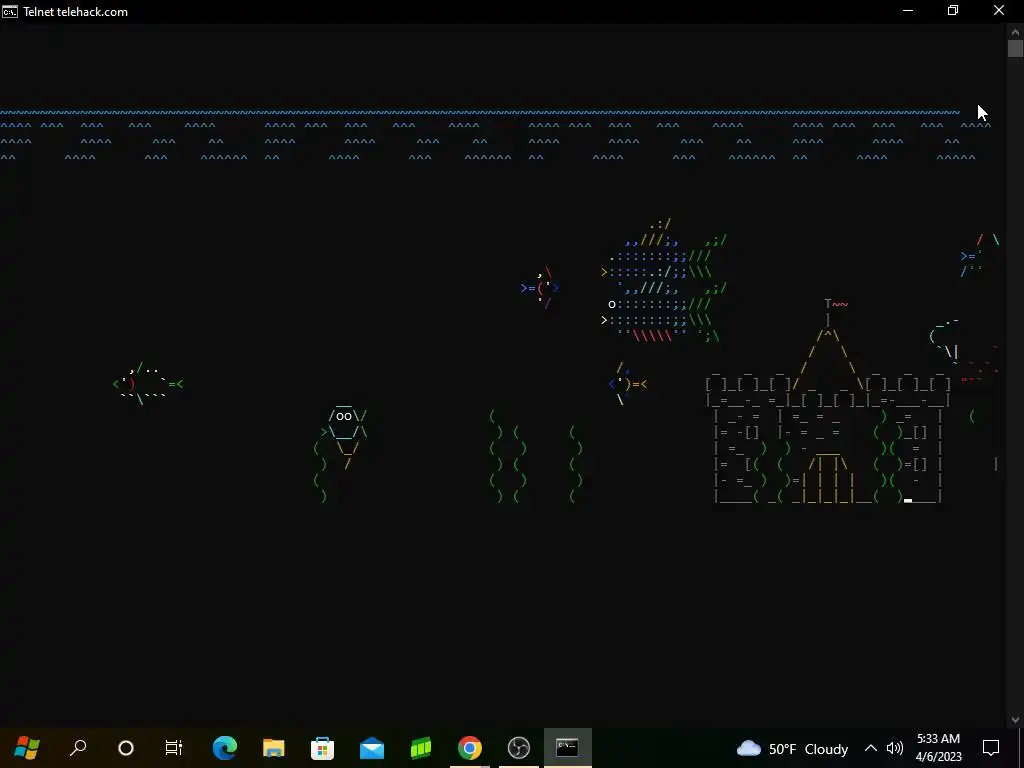1024x768 pixels.
Task: Open Cortana circle icon
Action: pyautogui.click(x=125, y=748)
